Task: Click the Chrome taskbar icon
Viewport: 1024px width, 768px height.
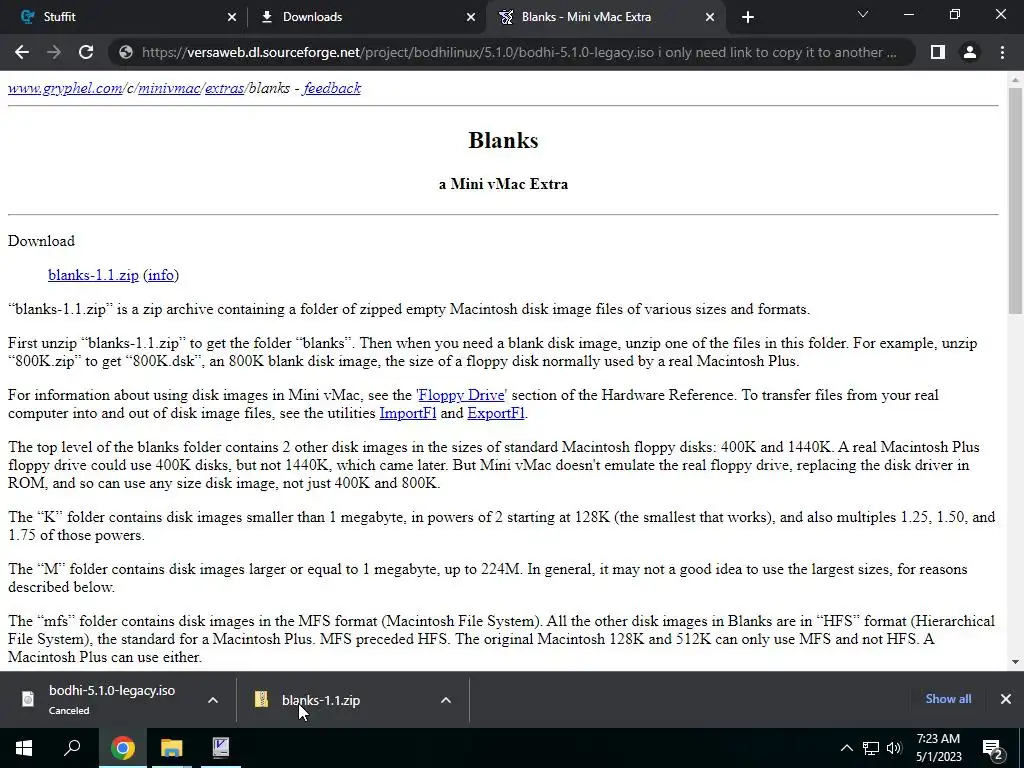Action: click(x=122, y=748)
